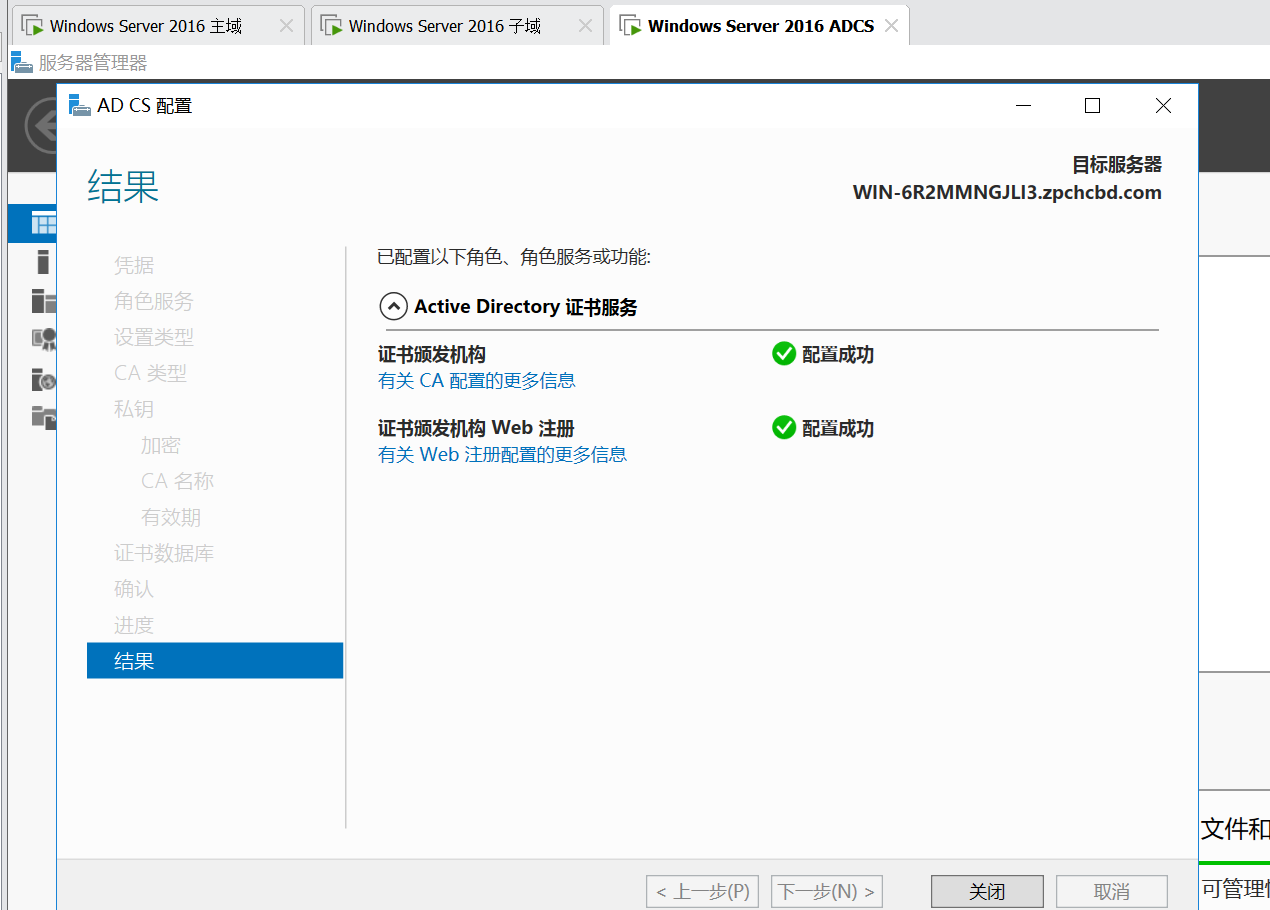Click the Server Manager app icon in title bar

tap(22, 62)
